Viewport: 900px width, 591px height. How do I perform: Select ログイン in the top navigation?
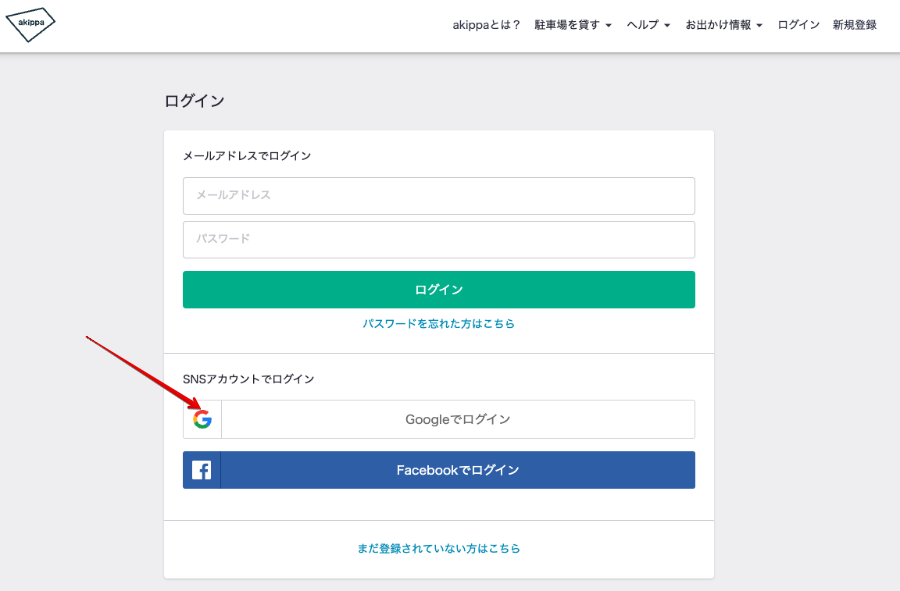pos(798,25)
